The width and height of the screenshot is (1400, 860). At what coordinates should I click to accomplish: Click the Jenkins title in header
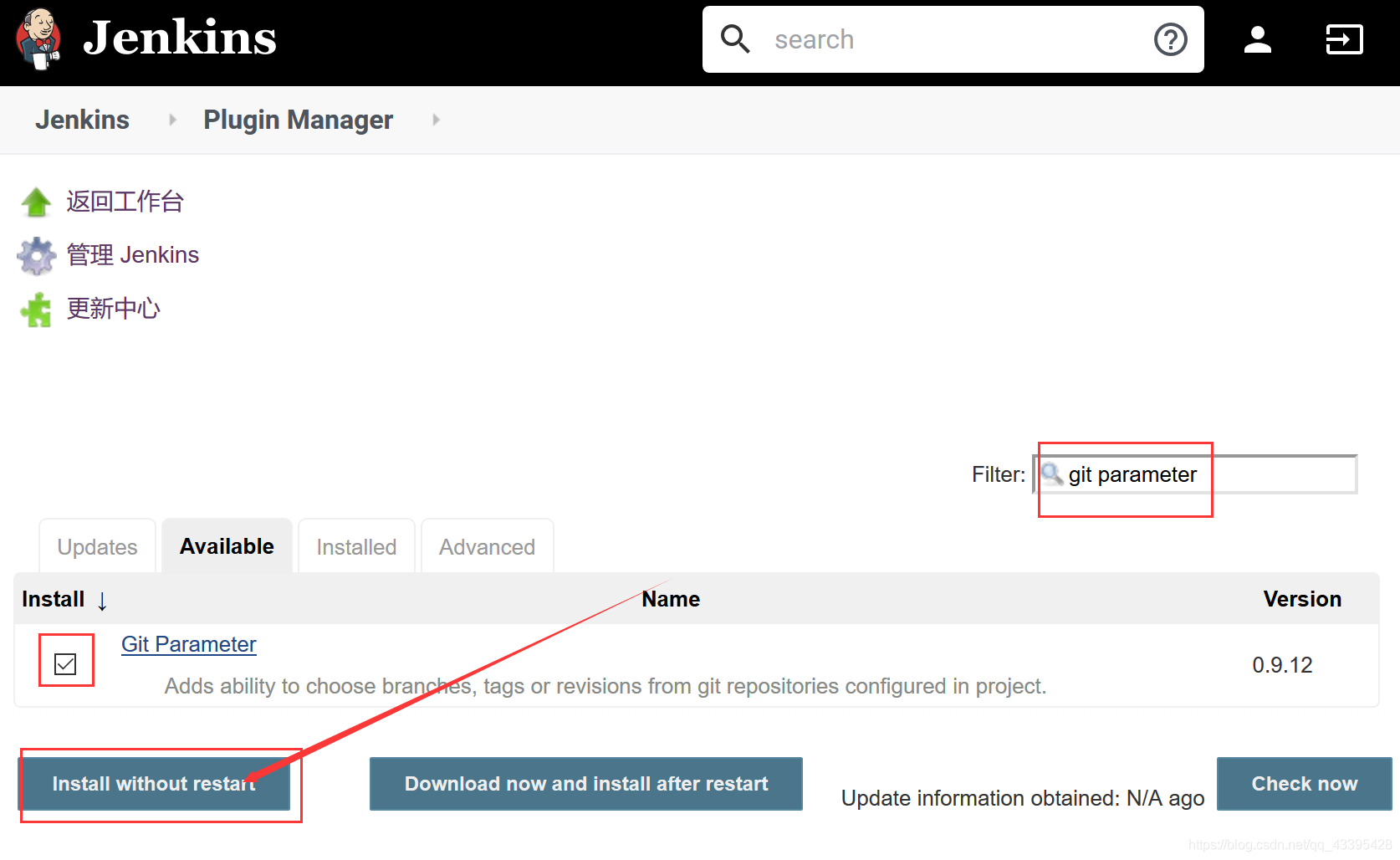[180, 38]
